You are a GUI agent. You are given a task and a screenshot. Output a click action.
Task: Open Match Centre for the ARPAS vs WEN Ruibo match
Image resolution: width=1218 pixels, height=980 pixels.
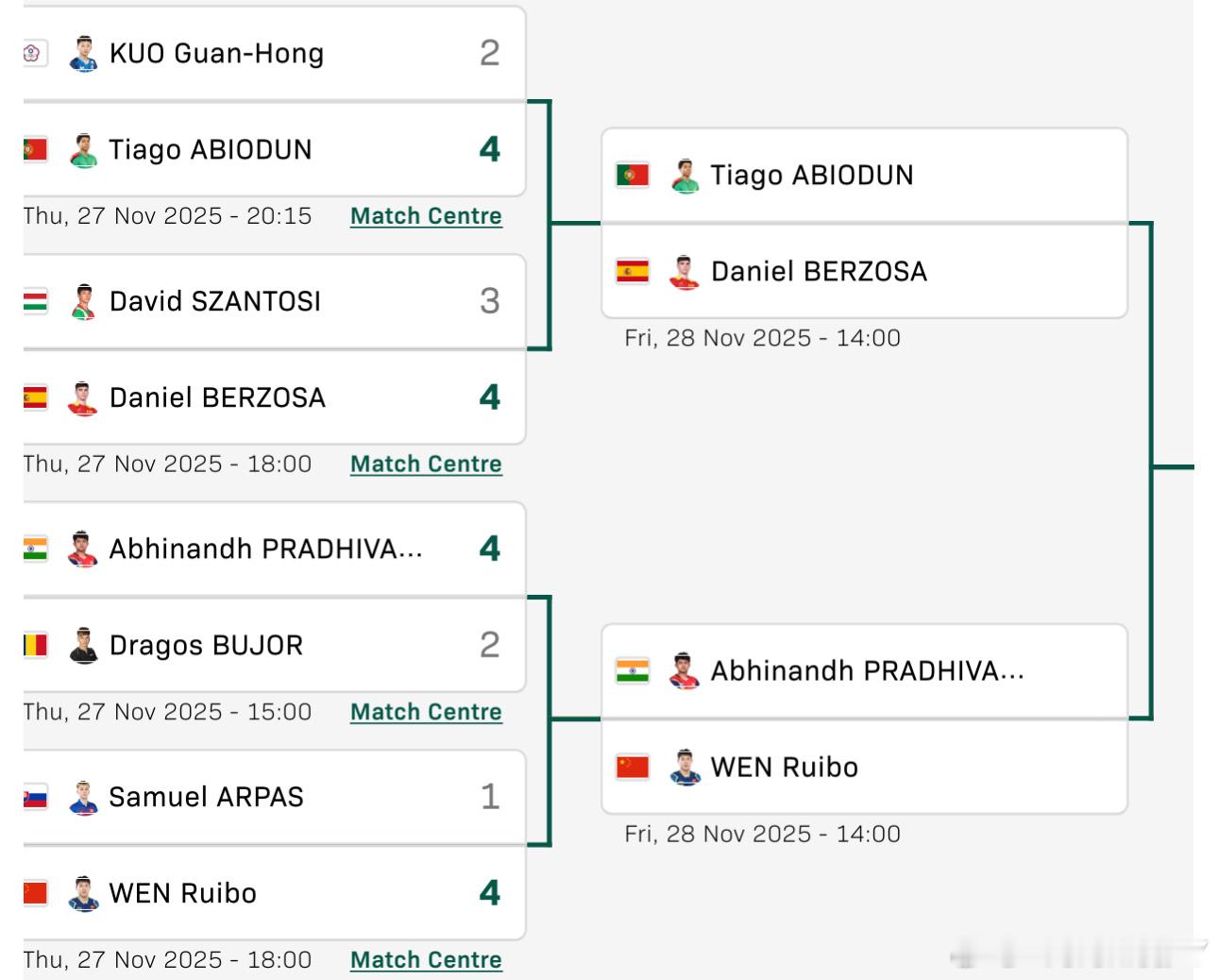click(426, 960)
